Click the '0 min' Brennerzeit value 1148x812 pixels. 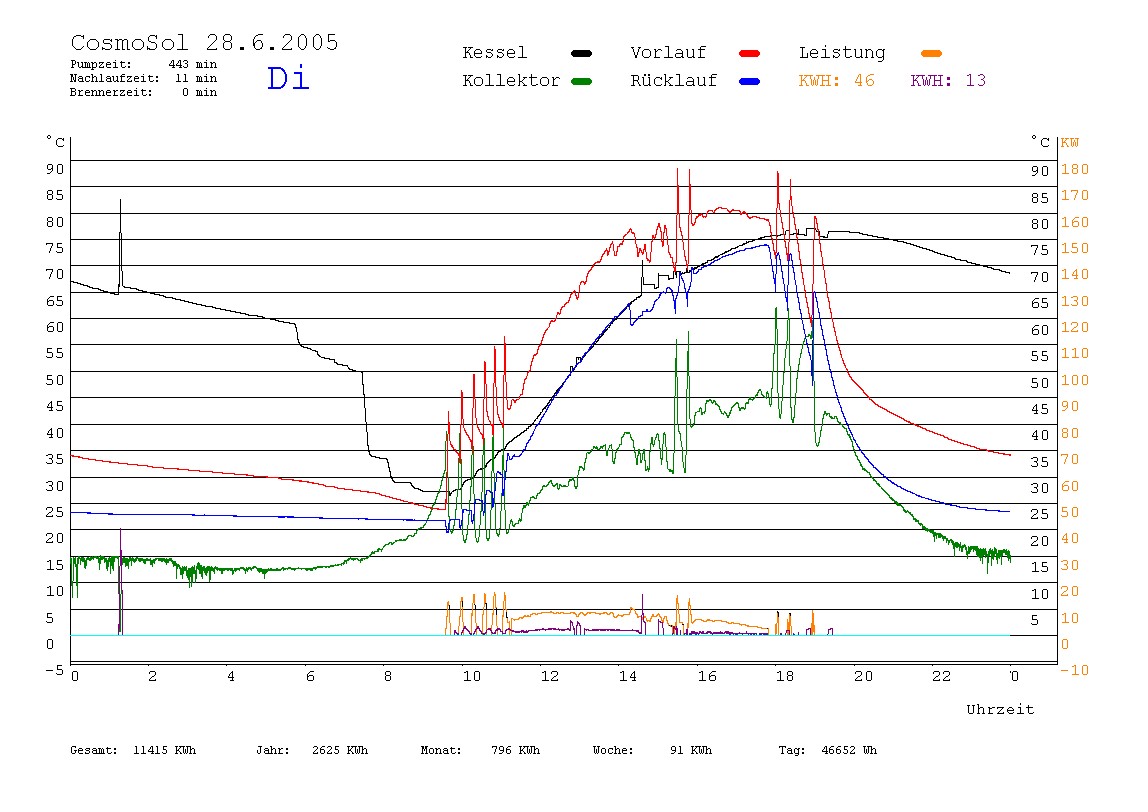pyautogui.click(x=199, y=92)
